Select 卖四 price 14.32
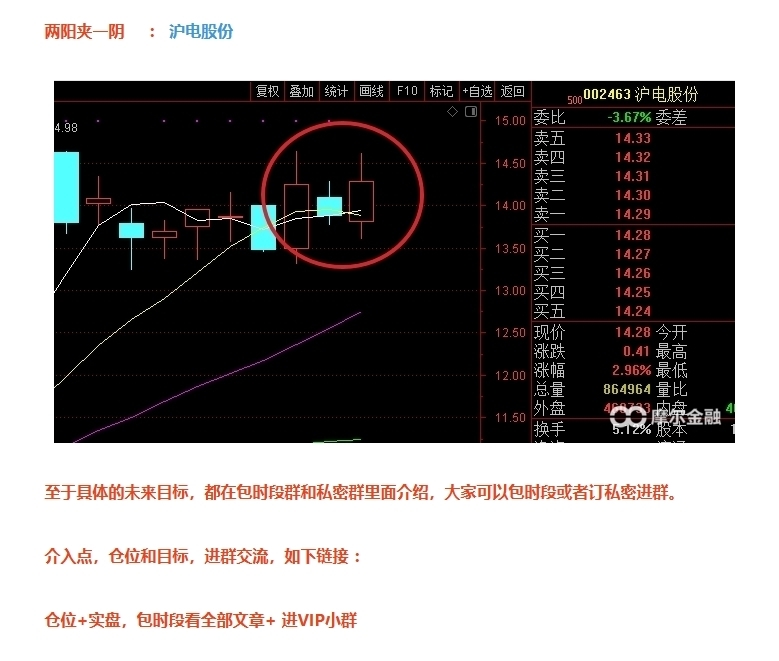Image resolution: width=779 pixels, height=661 pixels. coord(632,158)
